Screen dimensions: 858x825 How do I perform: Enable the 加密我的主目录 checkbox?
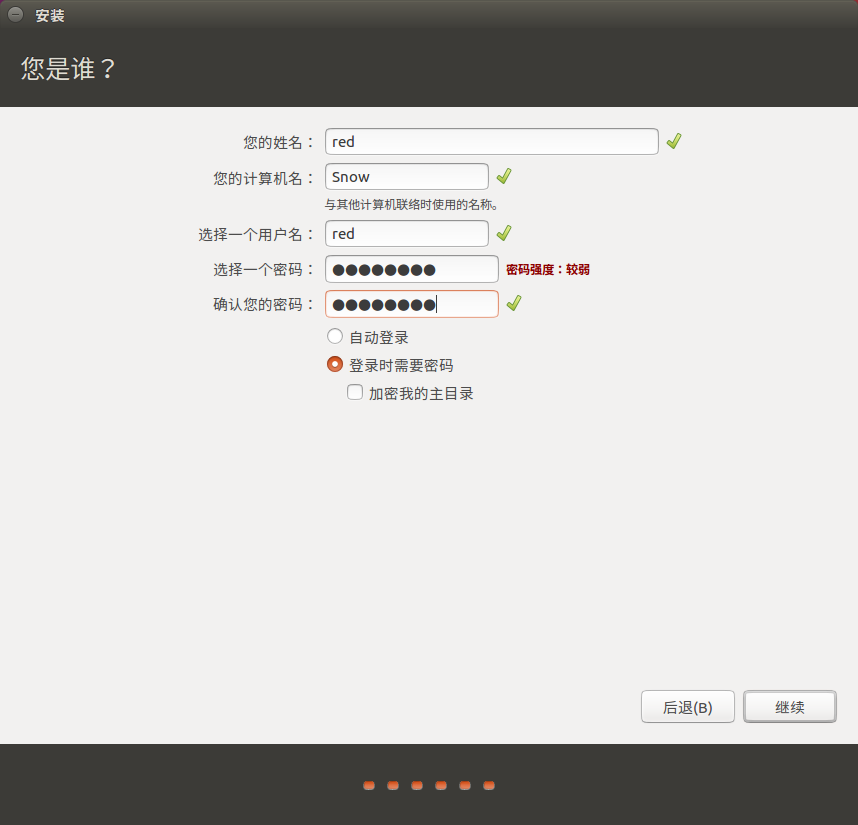tap(355, 392)
